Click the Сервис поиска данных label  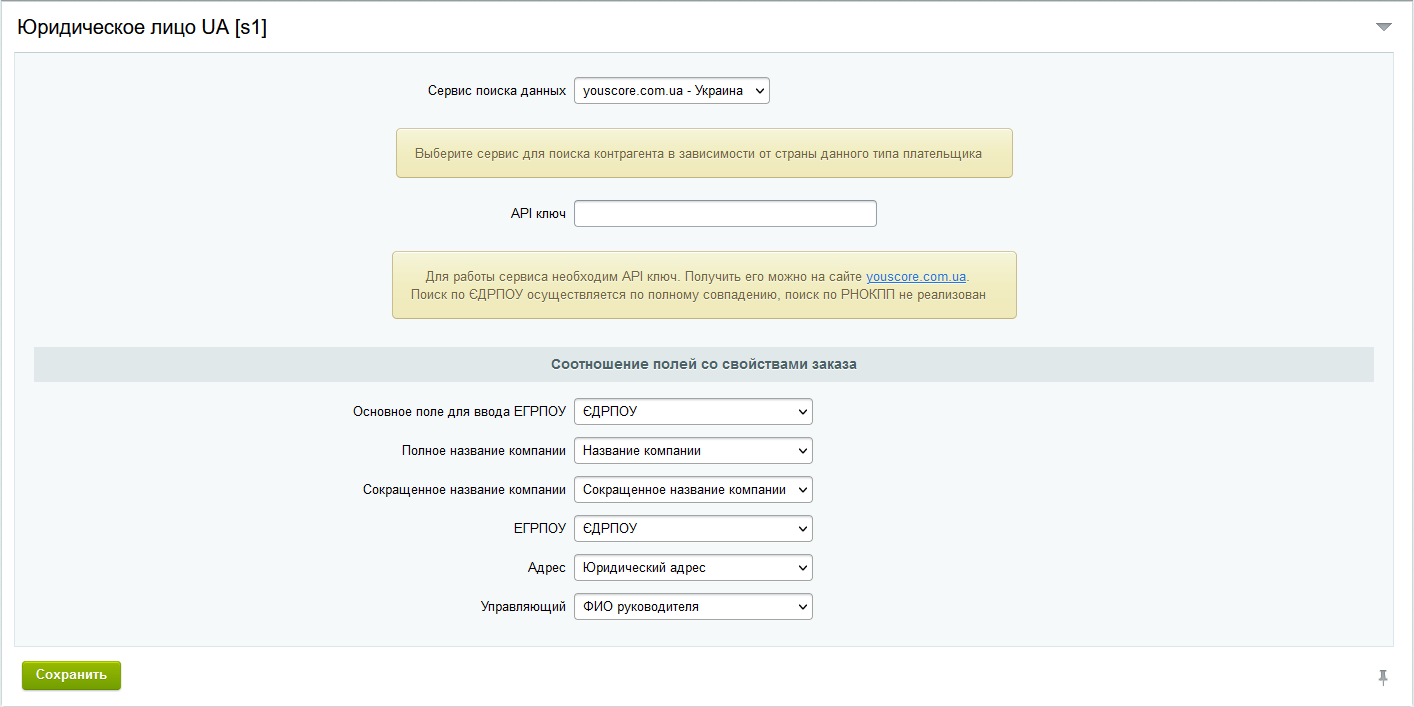pos(497,91)
